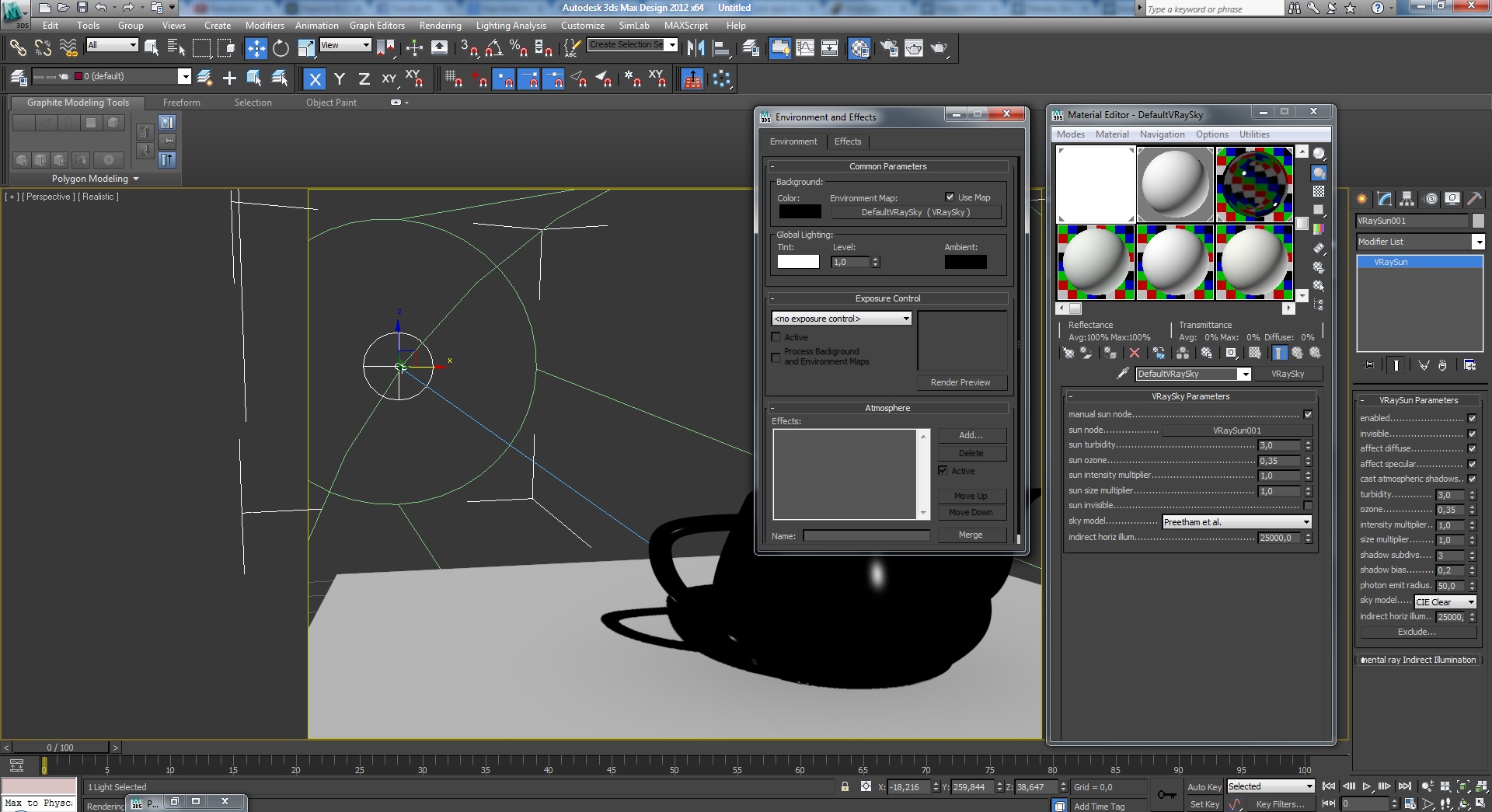Select the Select and Move tool
This screenshot has height=812, width=1492.
click(256, 48)
